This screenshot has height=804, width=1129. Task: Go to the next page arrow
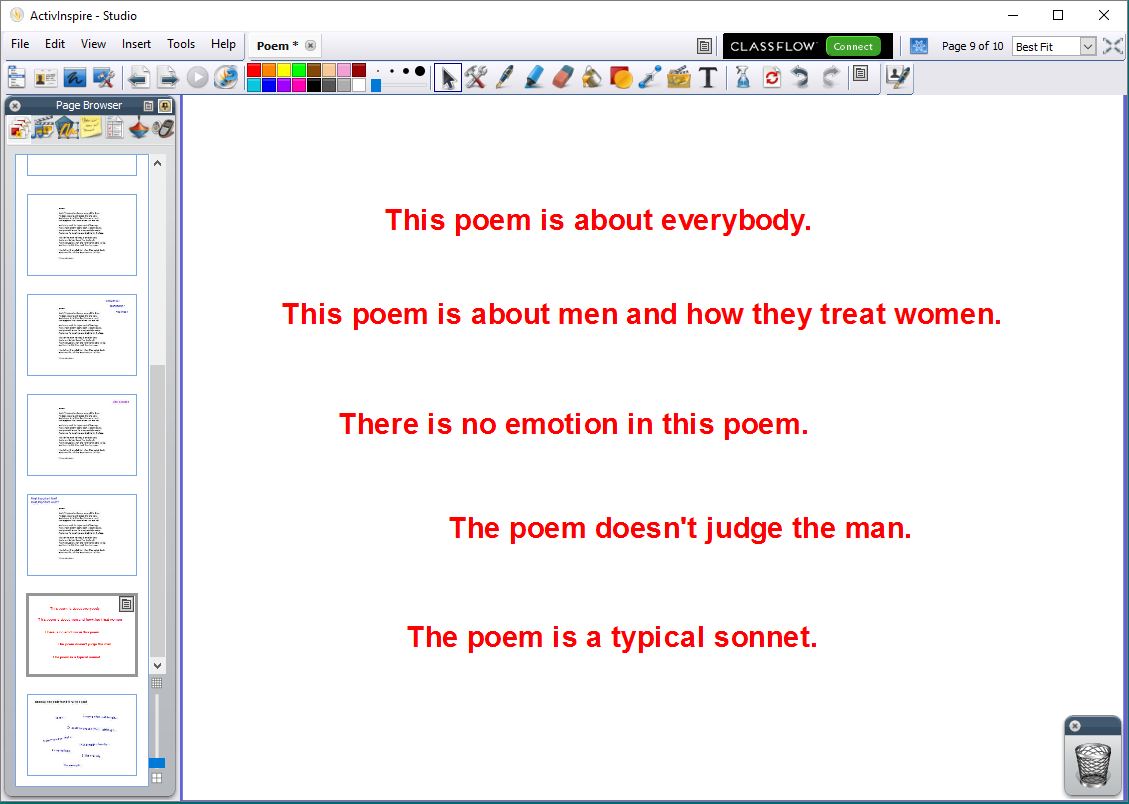[x=168, y=77]
